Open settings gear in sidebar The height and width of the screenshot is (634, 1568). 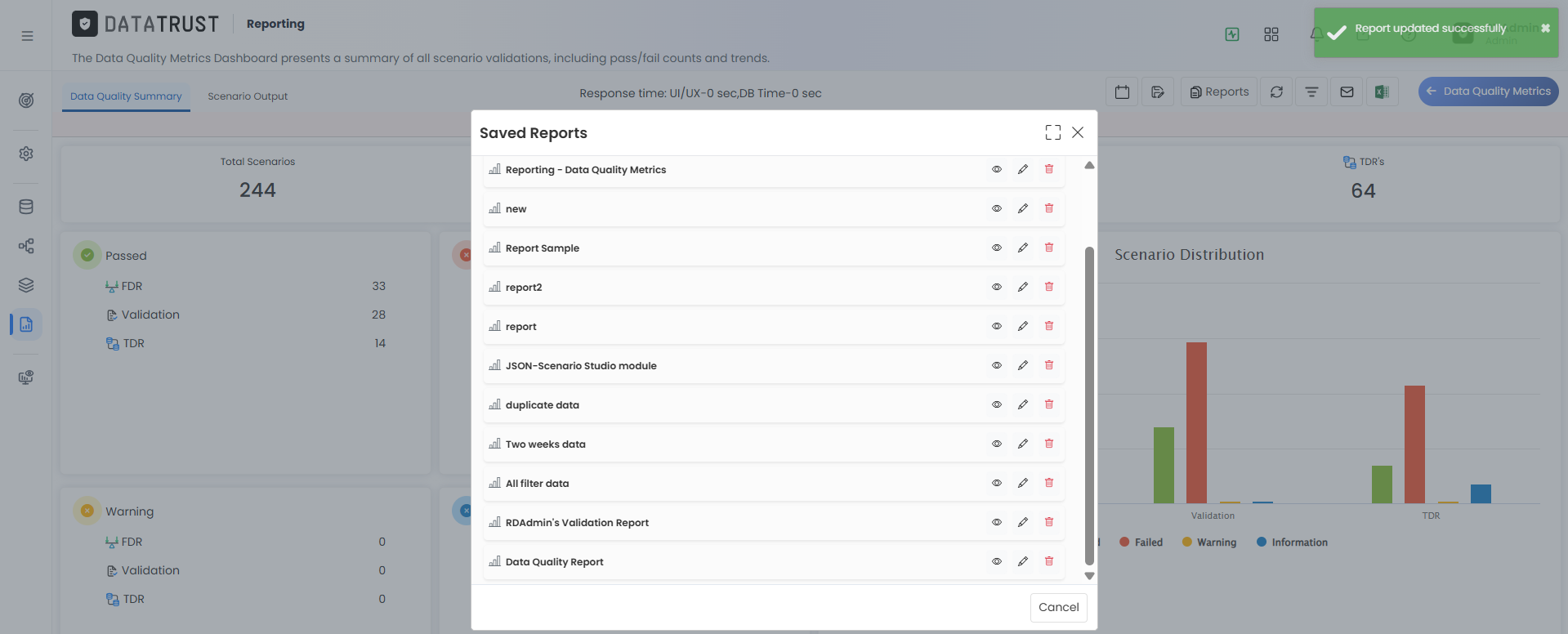click(x=26, y=154)
